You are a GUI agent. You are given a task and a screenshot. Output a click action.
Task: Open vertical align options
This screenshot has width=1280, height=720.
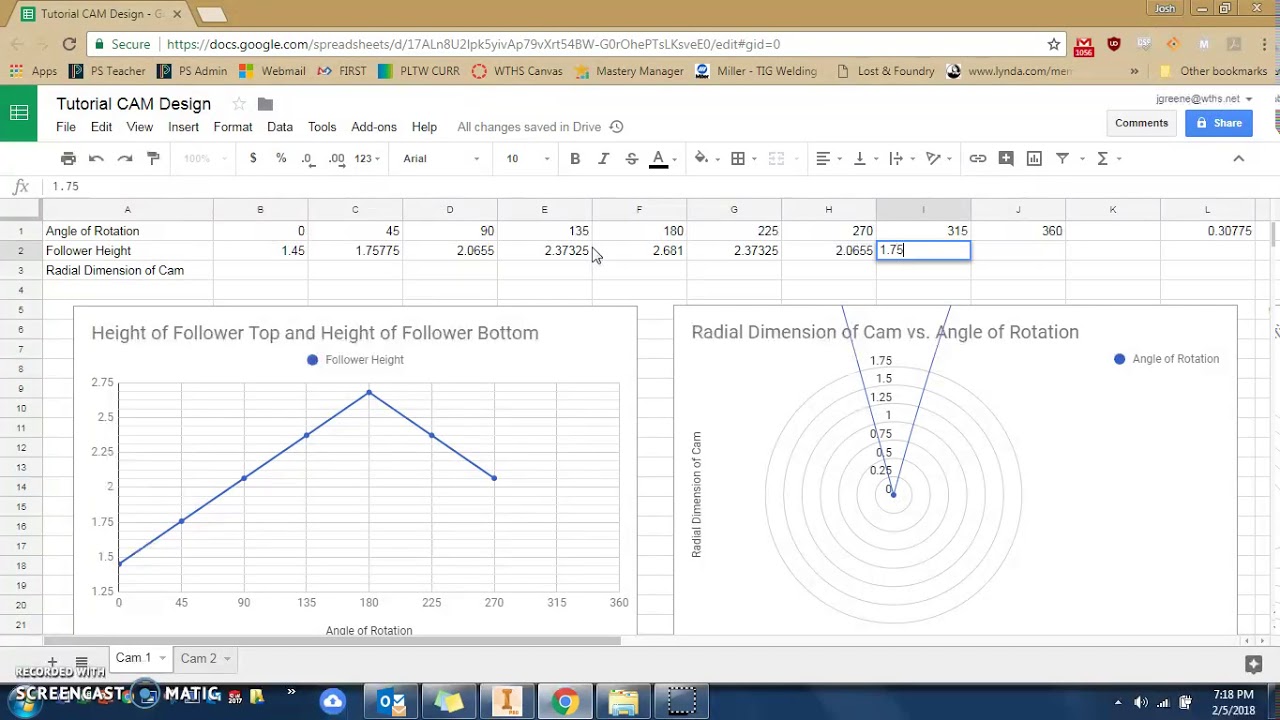tap(860, 158)
